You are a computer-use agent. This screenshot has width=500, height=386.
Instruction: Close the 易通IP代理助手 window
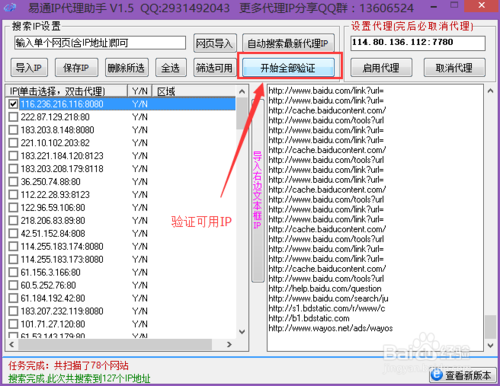click(481, 6)
